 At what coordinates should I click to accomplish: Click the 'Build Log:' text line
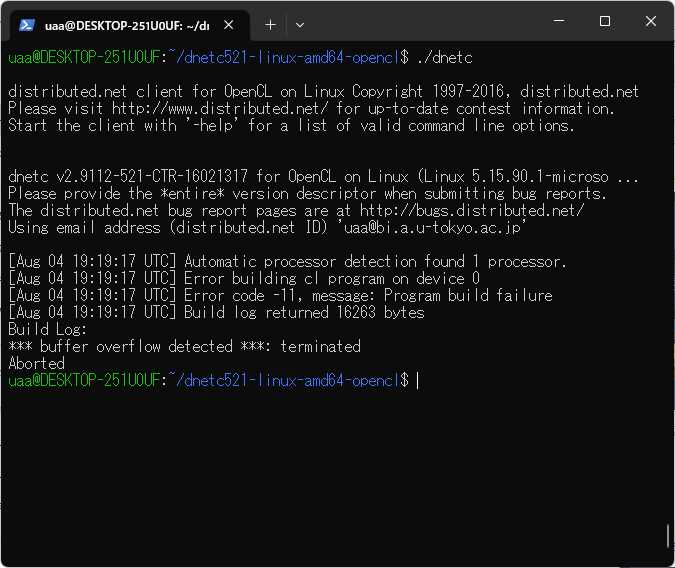click(x=48, y=330)
